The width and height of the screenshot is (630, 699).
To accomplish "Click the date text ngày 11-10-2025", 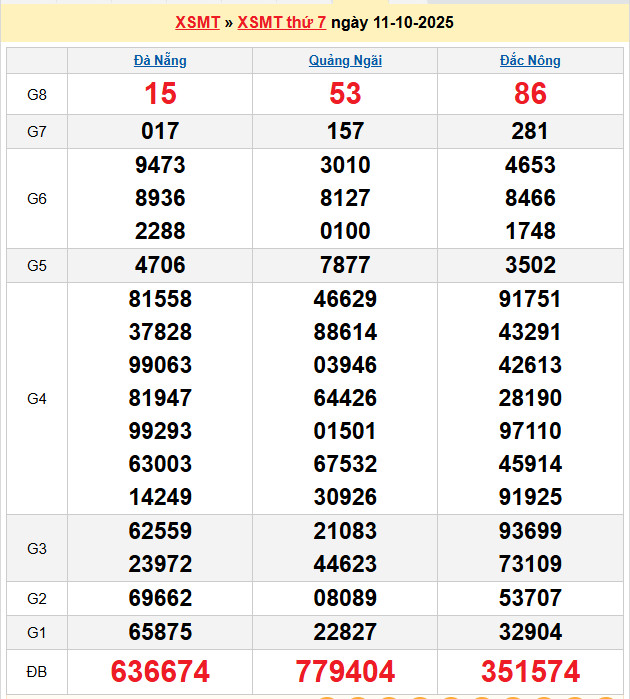I will click(x=399, y=22).
